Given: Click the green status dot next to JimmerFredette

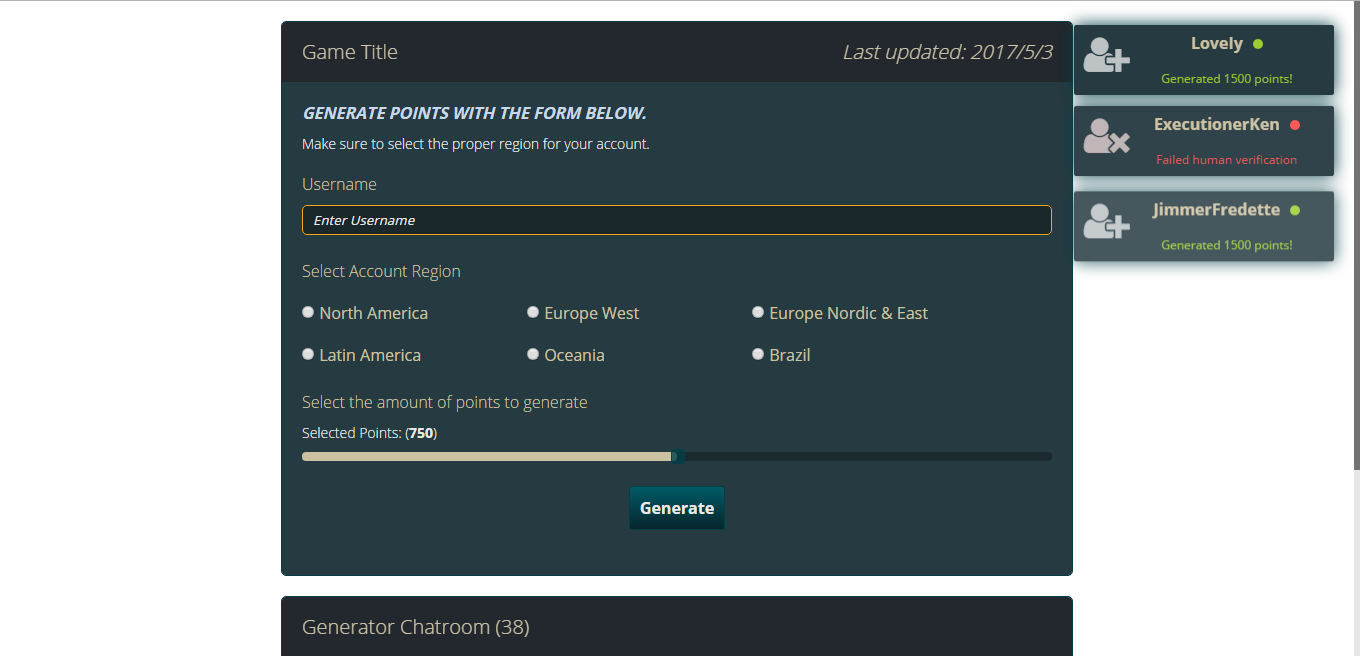Looking at the screenshot, I should tap(1295, 210).
